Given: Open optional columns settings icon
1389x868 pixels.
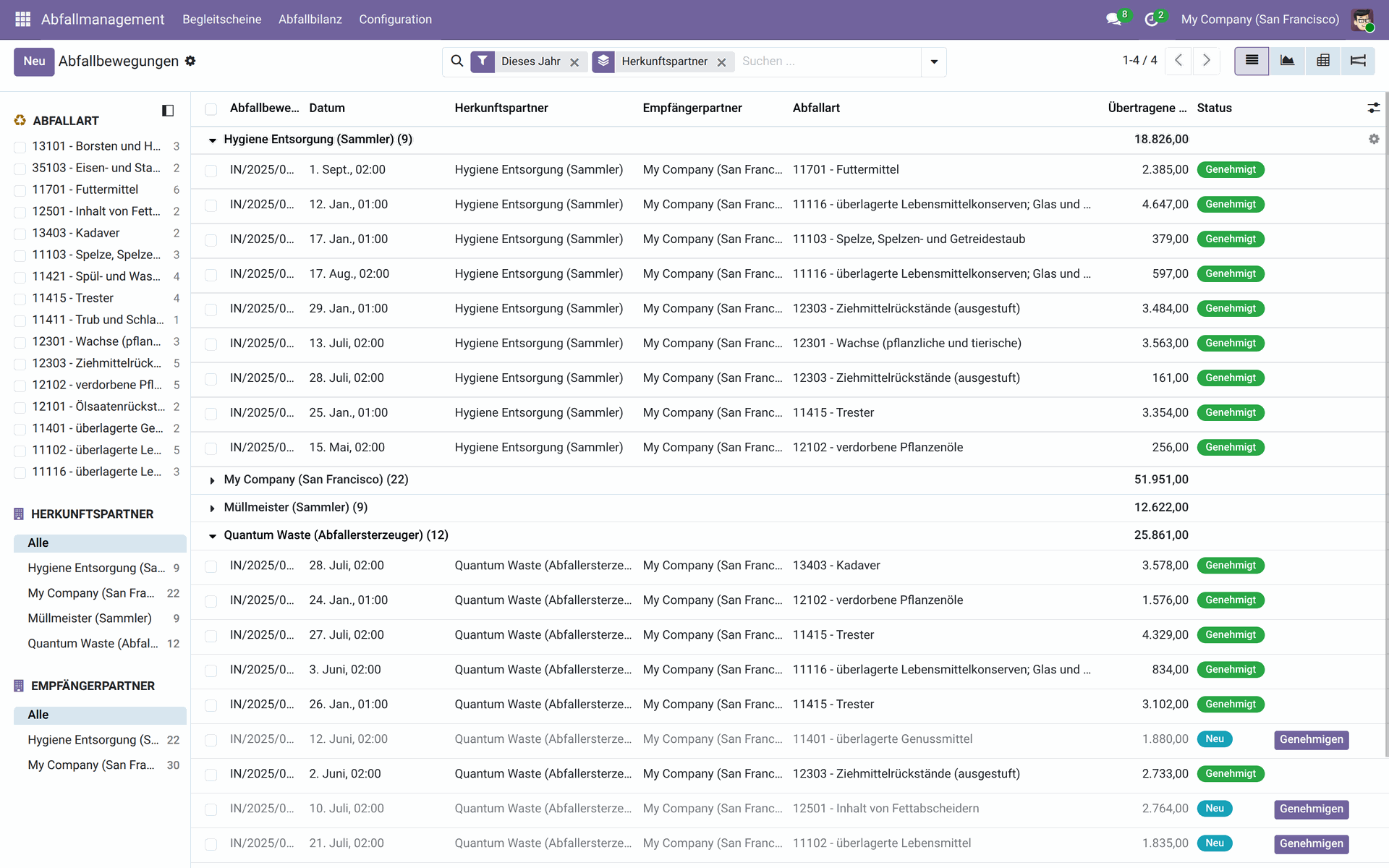Looking at the screenshot, I should 1373,108.
